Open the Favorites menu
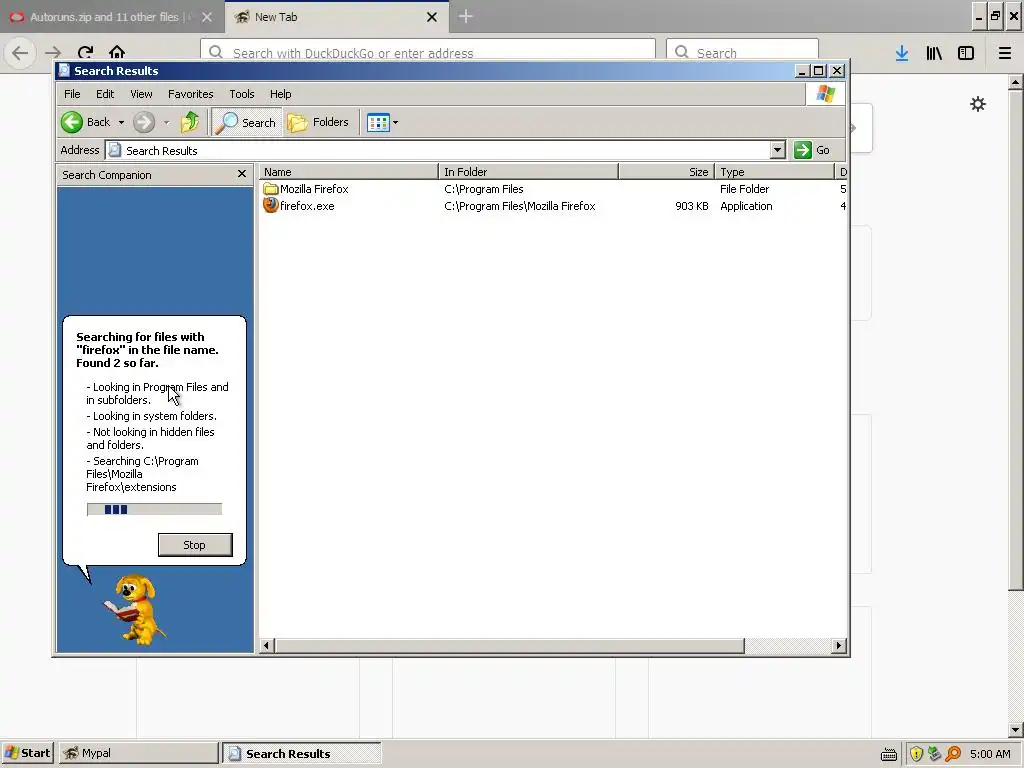The width and height of the screenshot is (1024, 768). 191,94
